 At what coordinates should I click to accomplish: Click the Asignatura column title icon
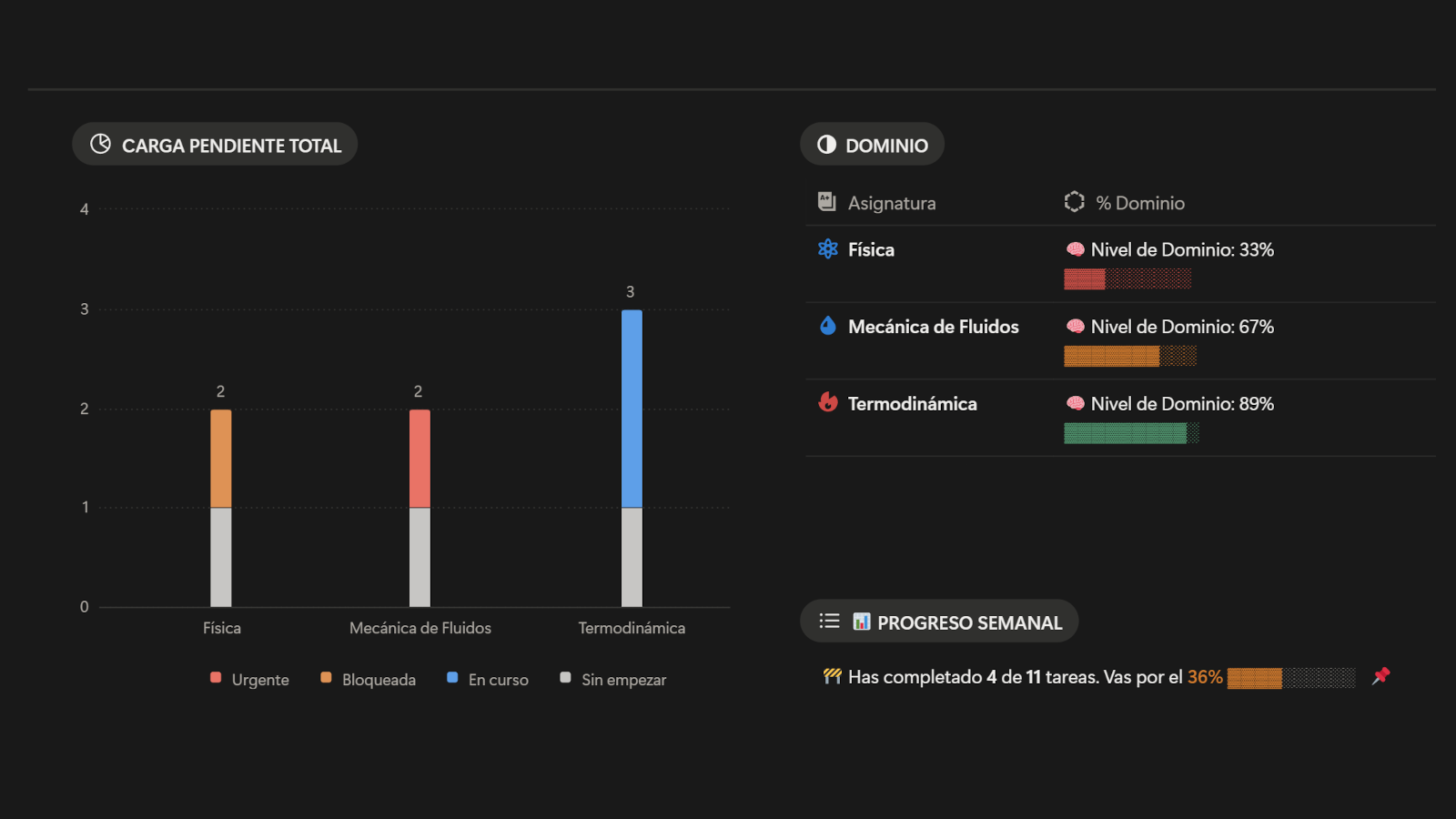click(826, 202)
